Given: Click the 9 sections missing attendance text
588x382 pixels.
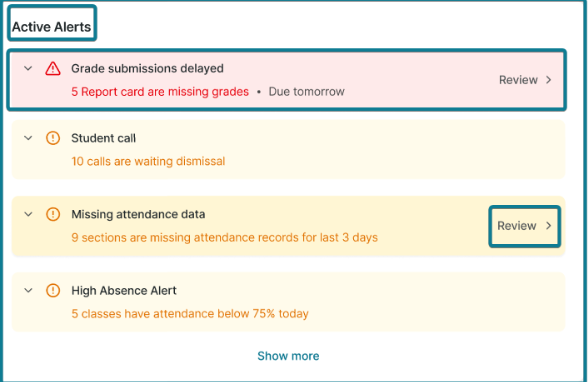Looking at the screenshot, I should coord(224,238).
